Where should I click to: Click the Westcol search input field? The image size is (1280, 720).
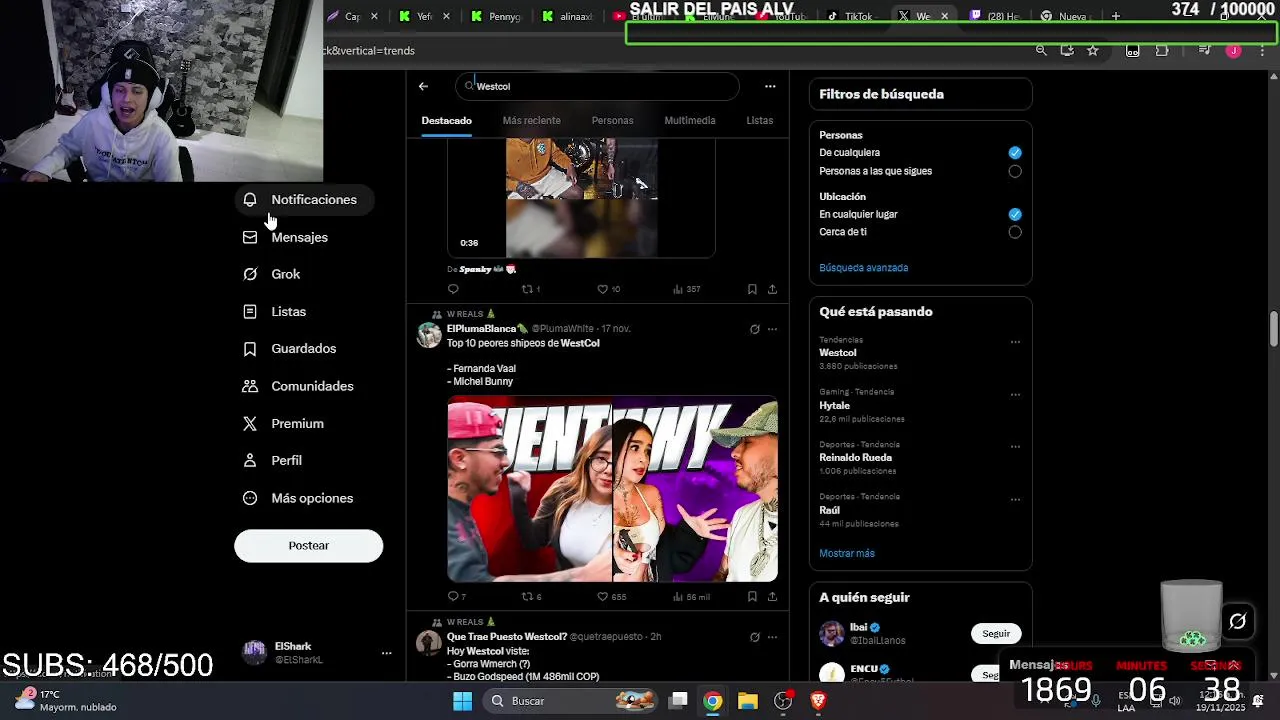pos(598,86)
